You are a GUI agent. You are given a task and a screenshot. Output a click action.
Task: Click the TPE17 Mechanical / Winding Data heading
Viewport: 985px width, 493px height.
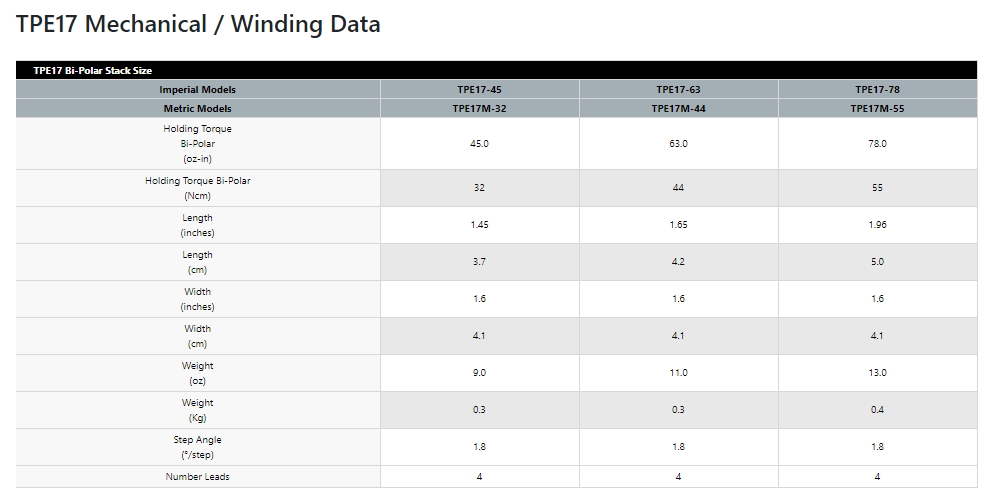[198, 24]
